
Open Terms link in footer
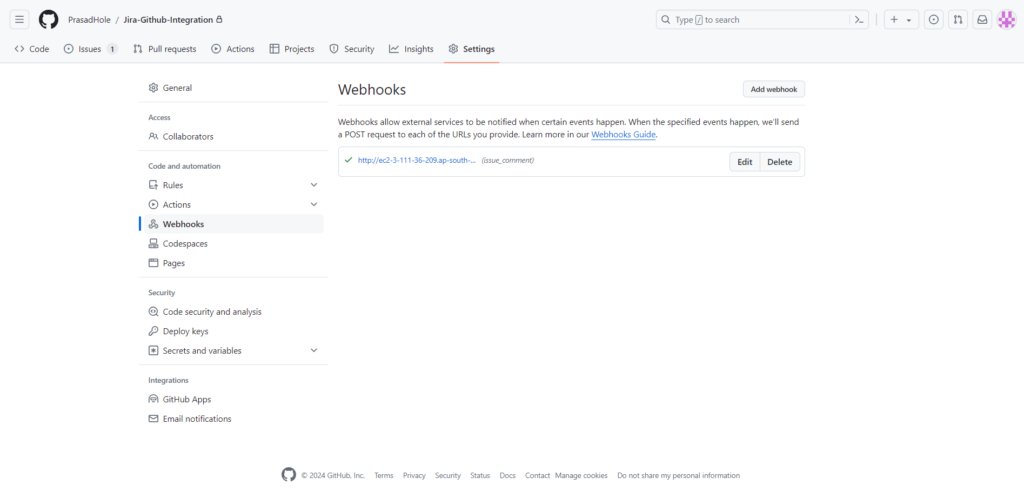coord(384,476)
